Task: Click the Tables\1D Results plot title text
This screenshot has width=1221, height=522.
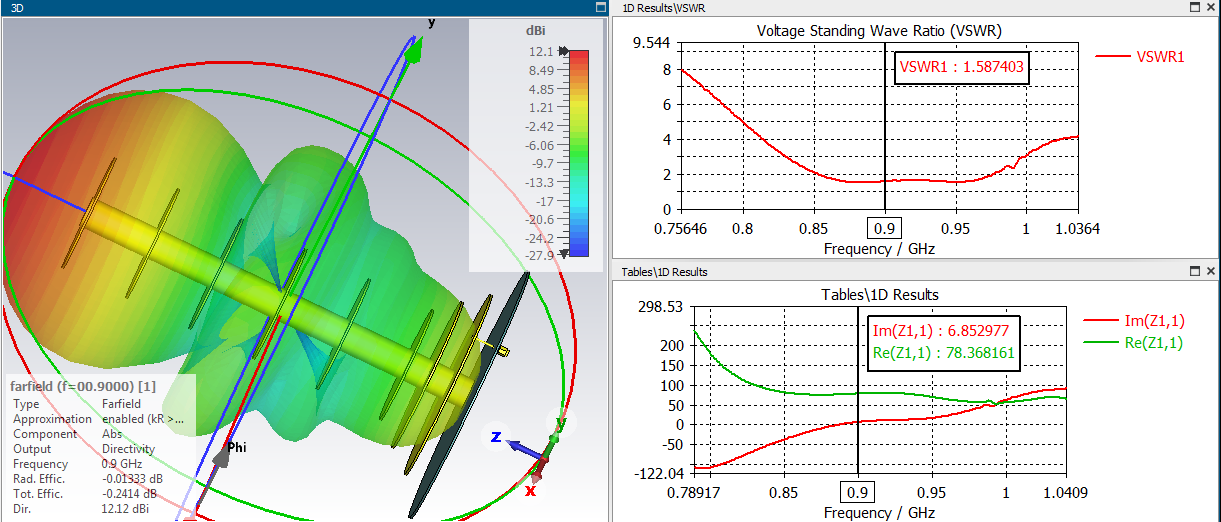Action: 879,294
